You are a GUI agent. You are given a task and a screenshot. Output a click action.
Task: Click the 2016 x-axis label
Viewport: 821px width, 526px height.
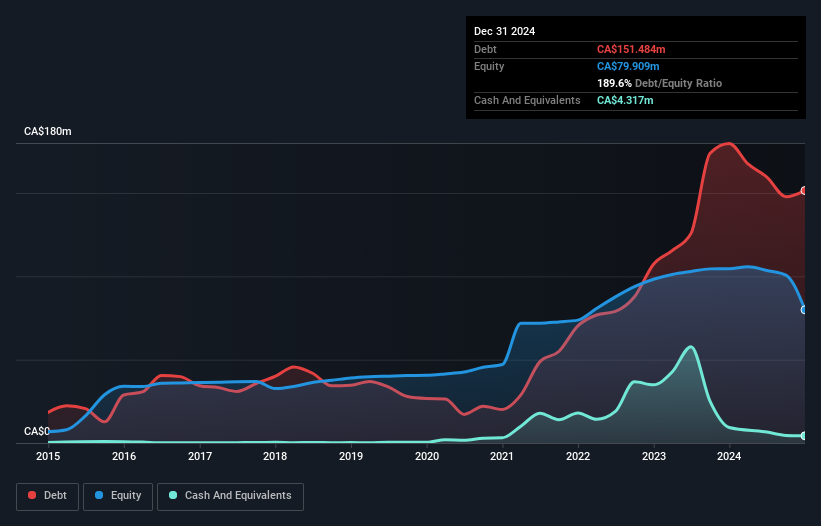[x=124, y=456]
